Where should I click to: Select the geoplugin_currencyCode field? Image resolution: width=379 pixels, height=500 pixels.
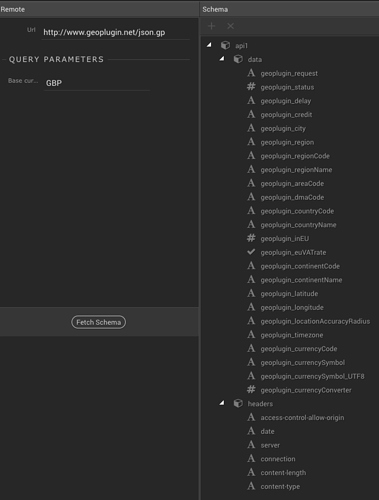[299, 349]
